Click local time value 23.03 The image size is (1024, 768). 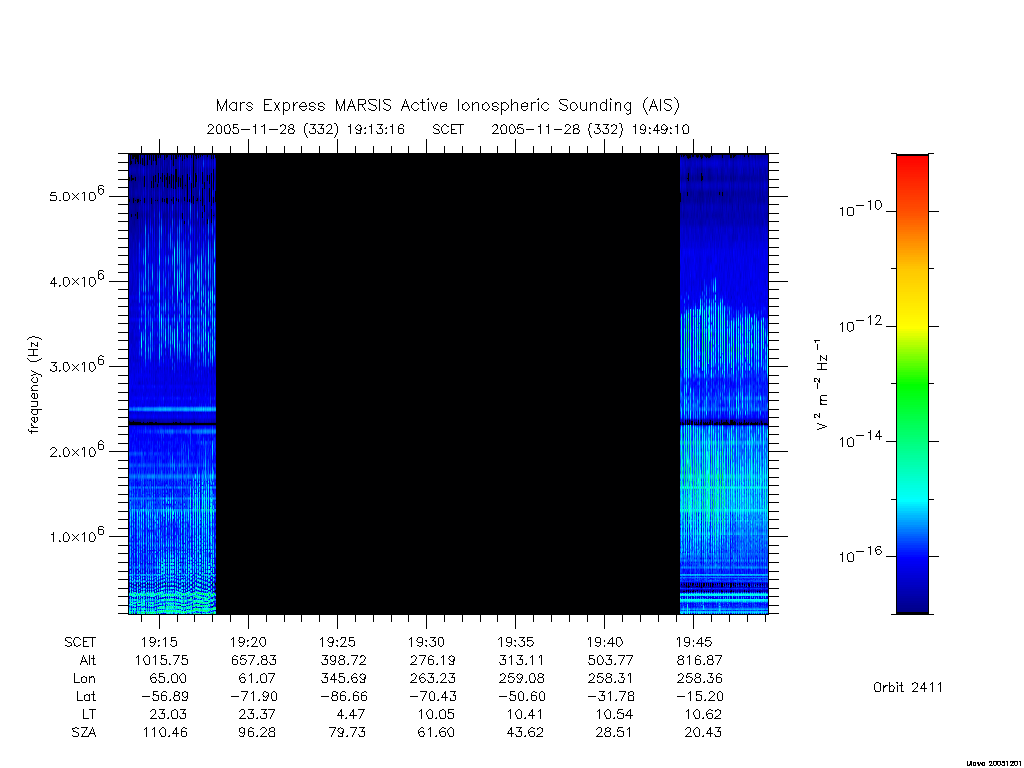coord(168,714)
